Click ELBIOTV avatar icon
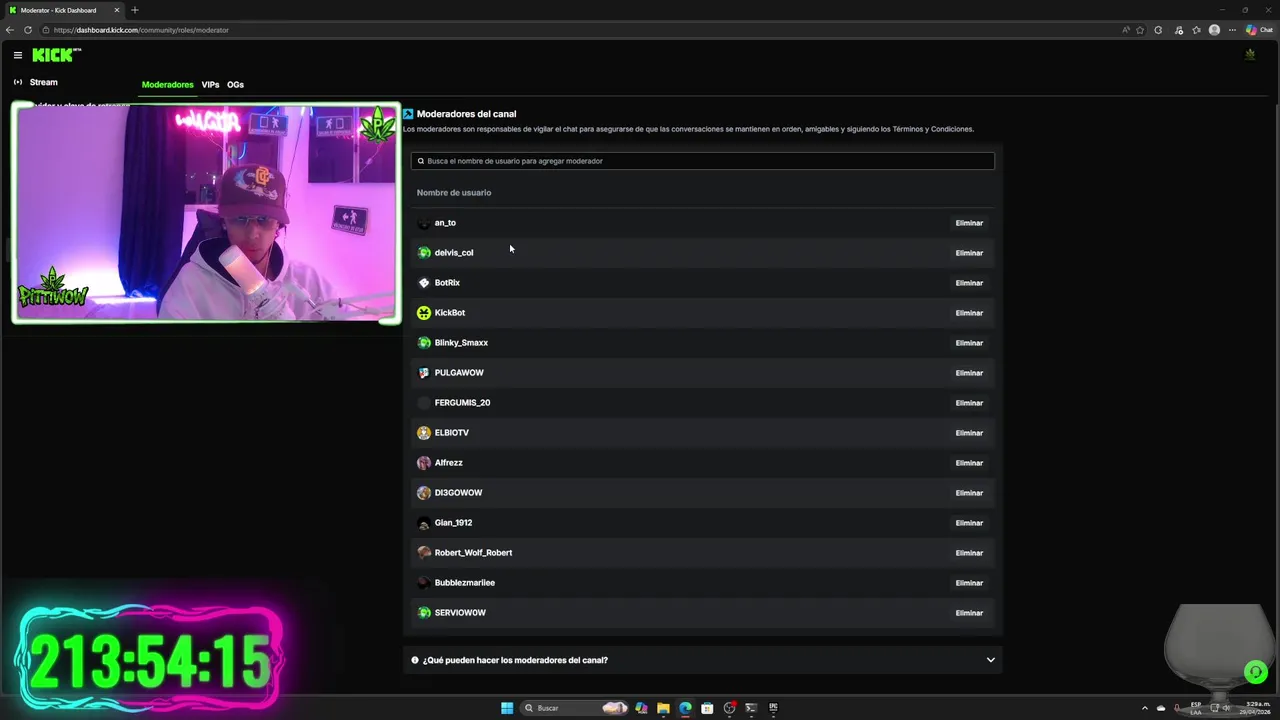The image size is (1280, 720). [x=424, y=433]
